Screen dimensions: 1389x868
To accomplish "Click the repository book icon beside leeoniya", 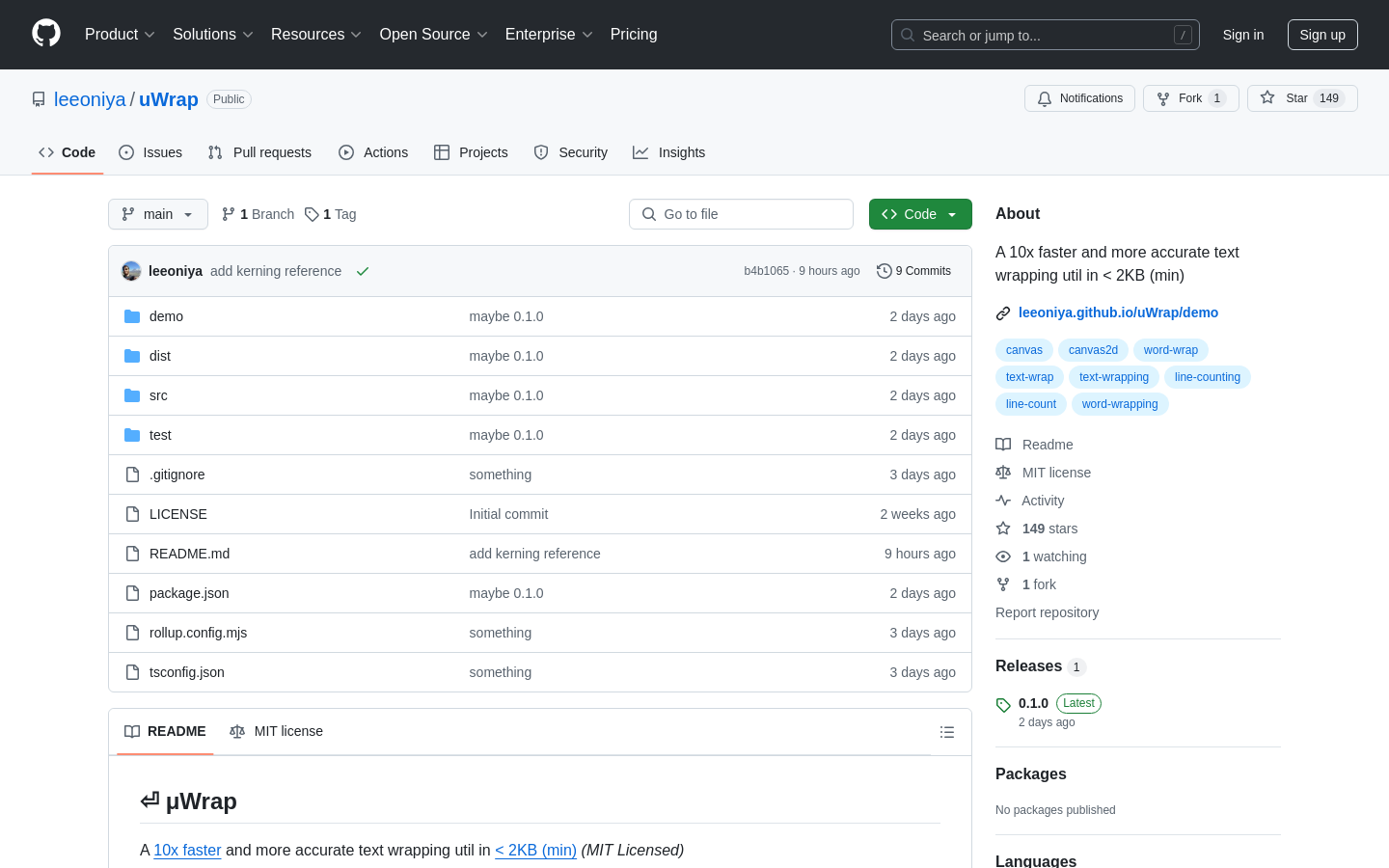I will [39, 99].
